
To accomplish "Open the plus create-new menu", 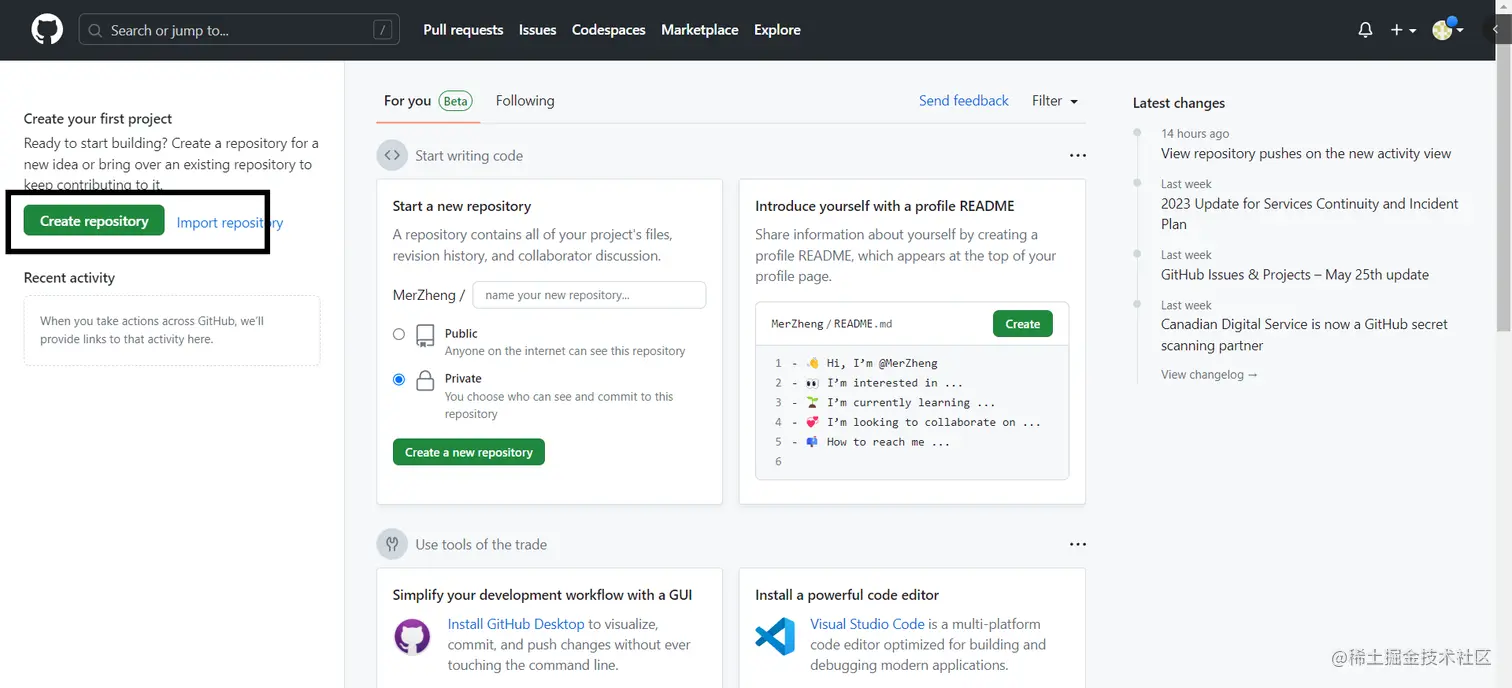I will coord(1403,30).
